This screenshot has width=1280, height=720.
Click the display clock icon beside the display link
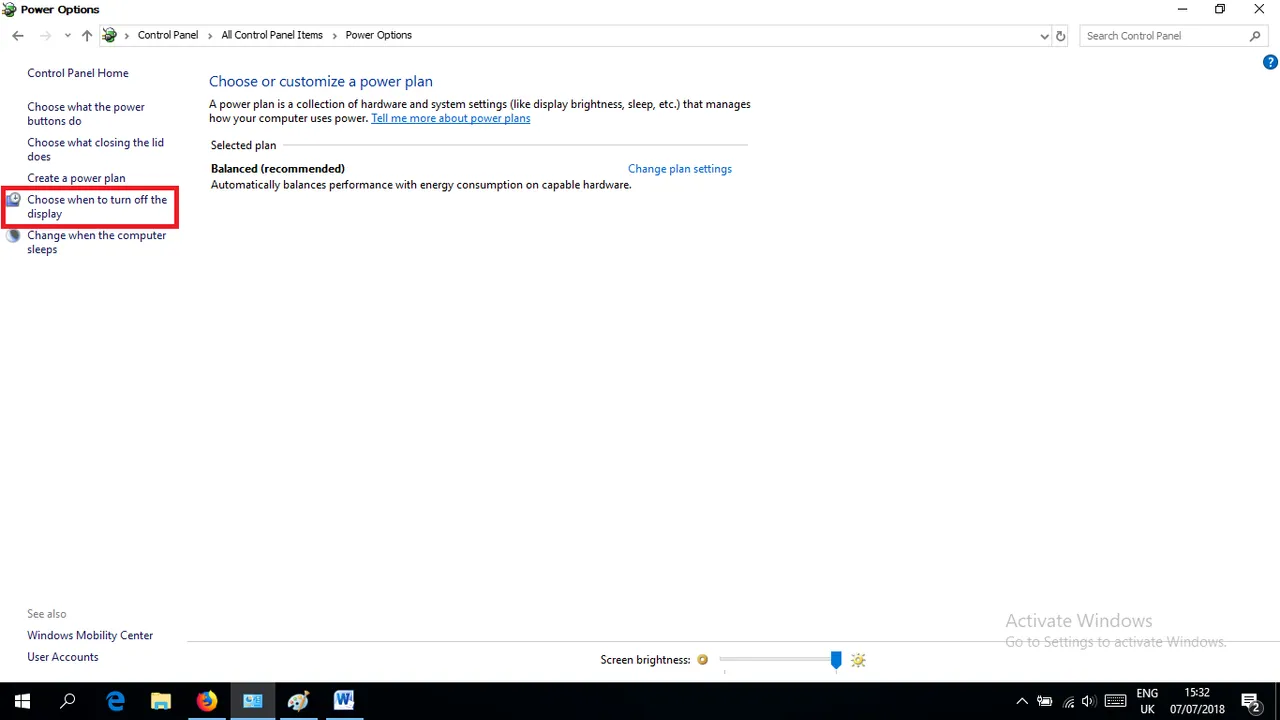point(13,200)
